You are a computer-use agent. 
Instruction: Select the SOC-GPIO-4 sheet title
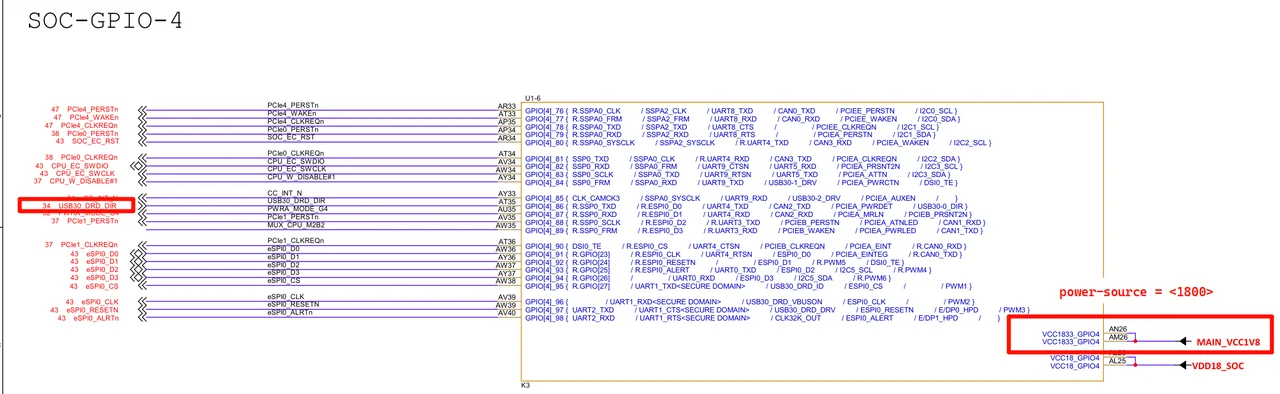click(x=105, y=20)
